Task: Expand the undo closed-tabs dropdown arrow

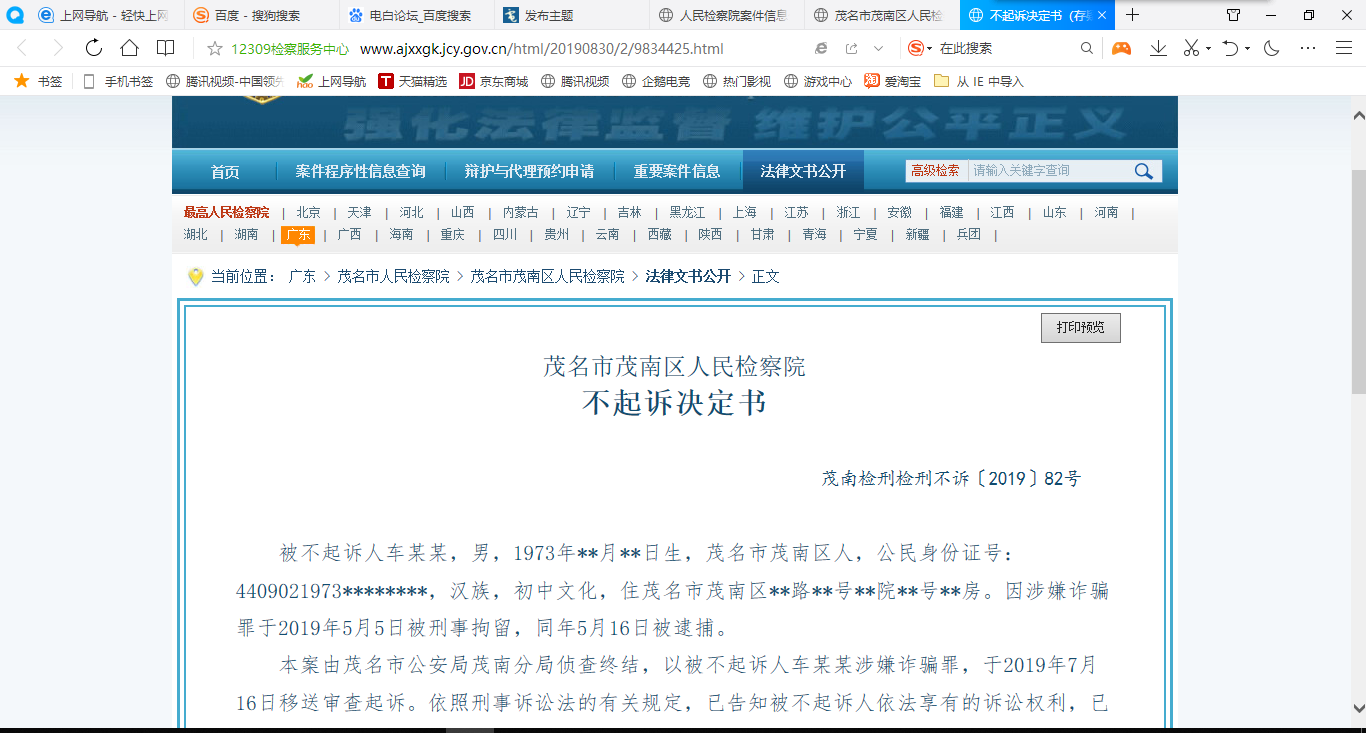Action: click(x=1247, y=49)
